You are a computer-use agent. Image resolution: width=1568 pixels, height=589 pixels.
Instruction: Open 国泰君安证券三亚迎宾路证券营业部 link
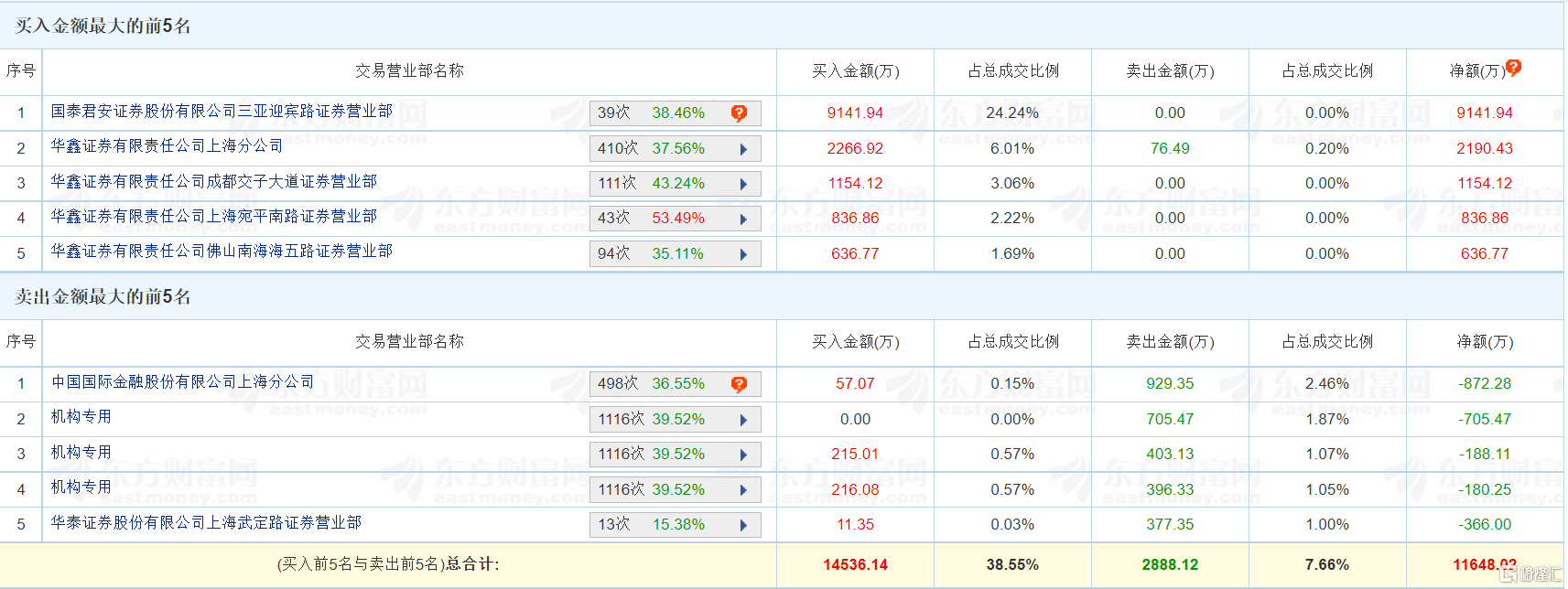pyautogui.click(x=222, y=111)
